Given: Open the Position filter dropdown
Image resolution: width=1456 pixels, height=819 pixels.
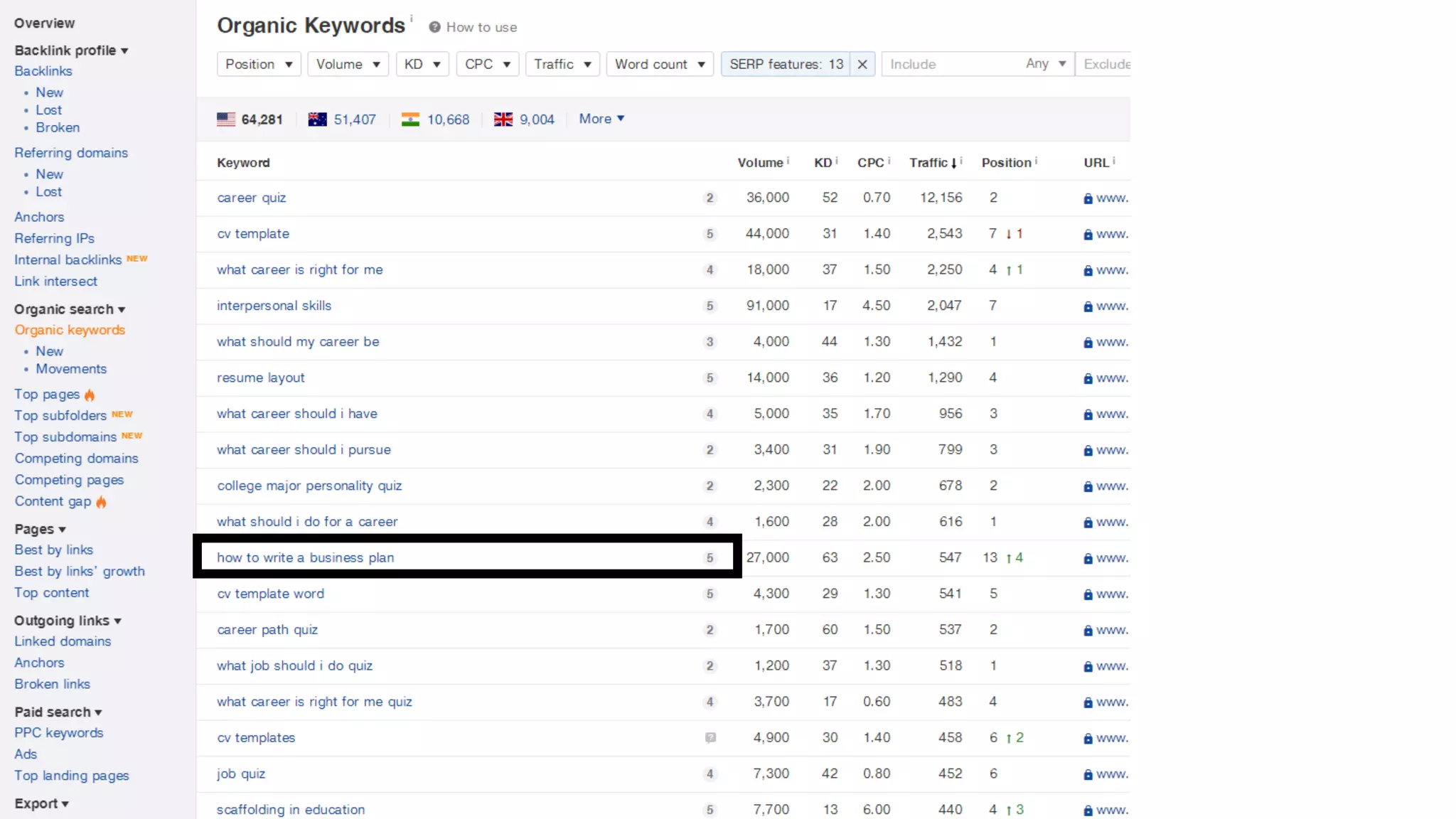Looking at the screenshot, I should [259, 64].
